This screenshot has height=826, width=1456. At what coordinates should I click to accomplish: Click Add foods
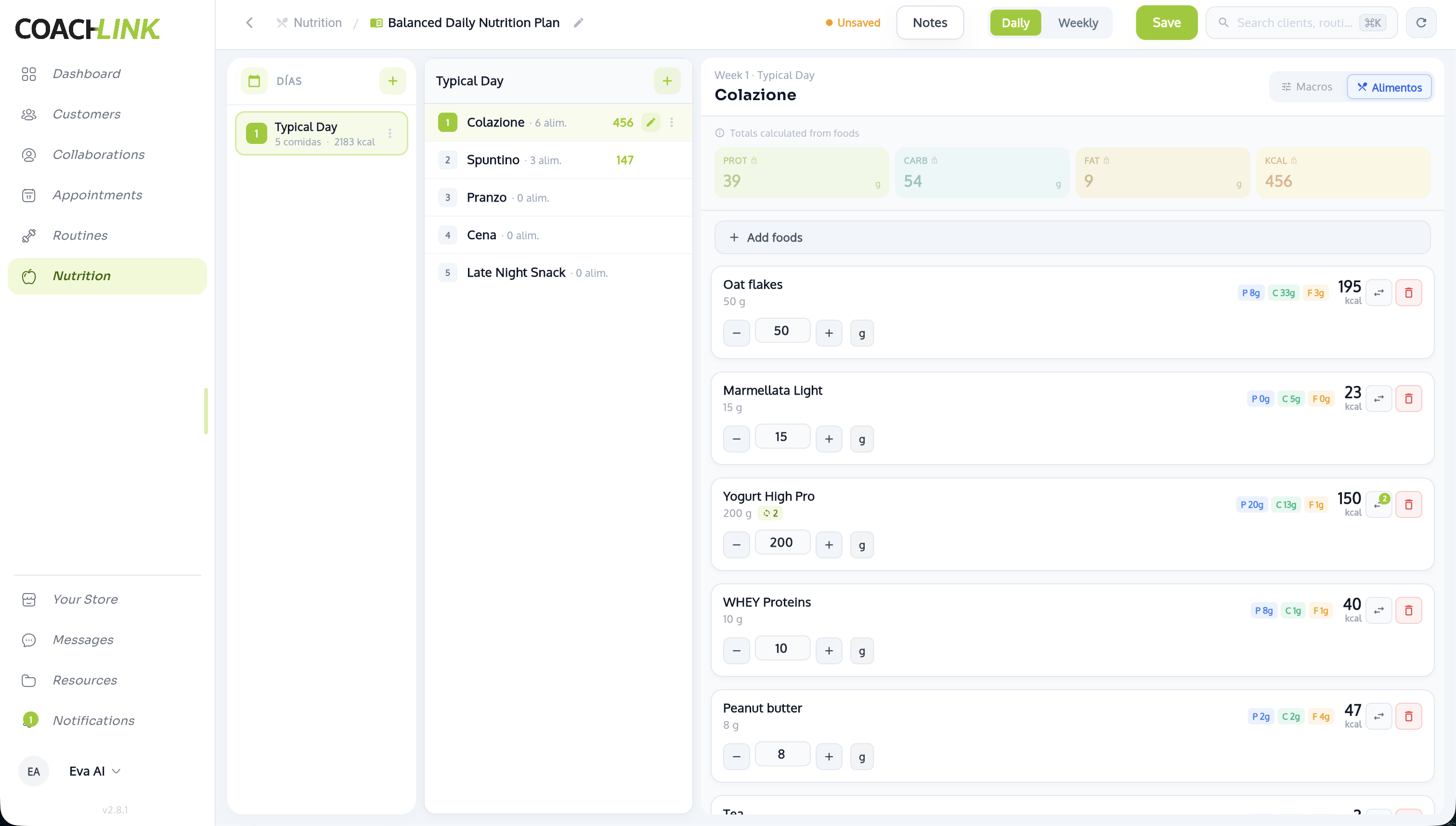point(1072,237)
